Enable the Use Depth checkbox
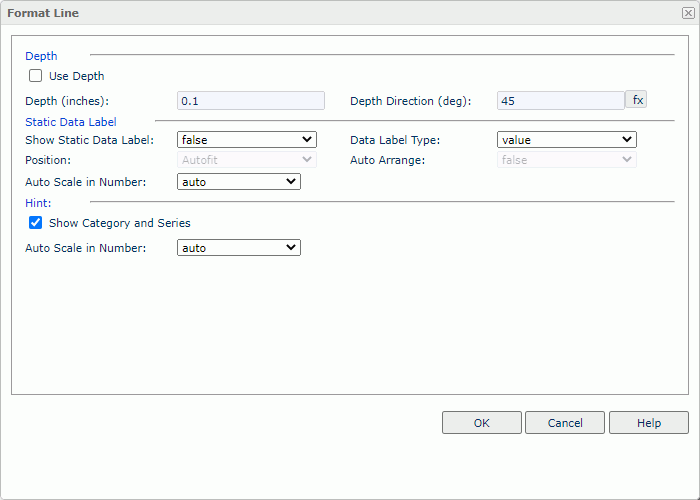Viewport: 700px width, 500px height. pyautogui.click(x=36, y=76)
